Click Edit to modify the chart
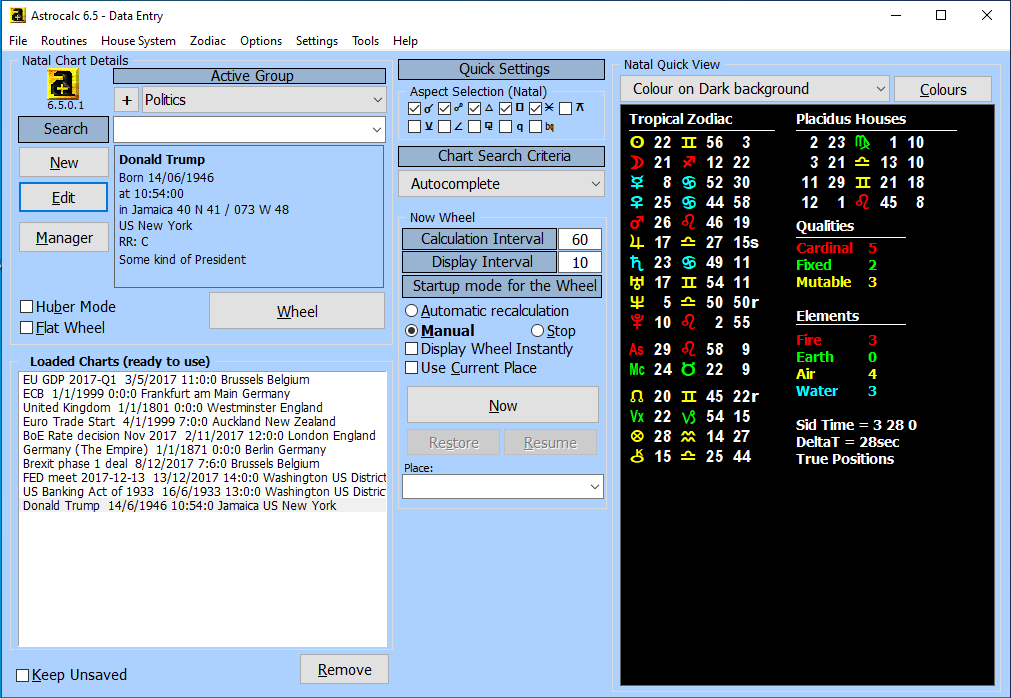The width and height of the screenshot is (1011, 698). (x=63, y=197)
